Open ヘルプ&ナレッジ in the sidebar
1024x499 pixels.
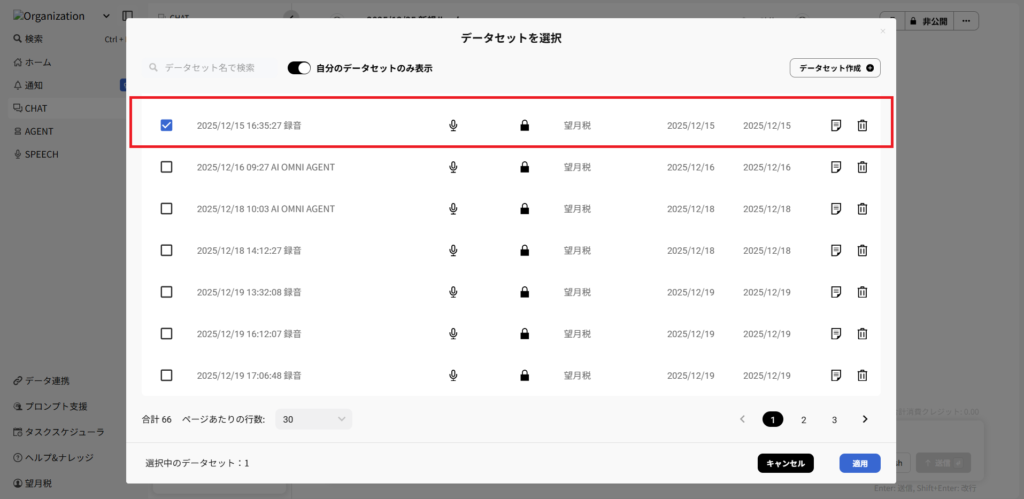click(x=53, y=457)
